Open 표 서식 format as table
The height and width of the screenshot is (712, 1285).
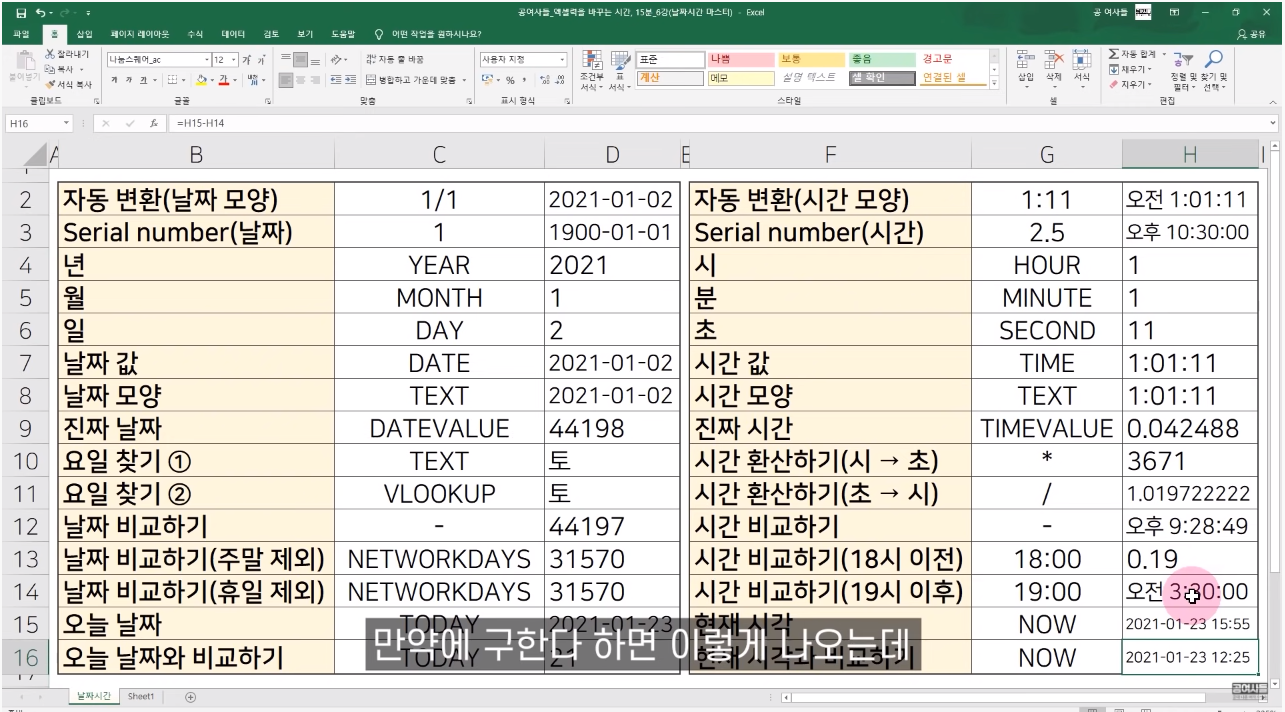pyautogui.click(x=620, y=70)
